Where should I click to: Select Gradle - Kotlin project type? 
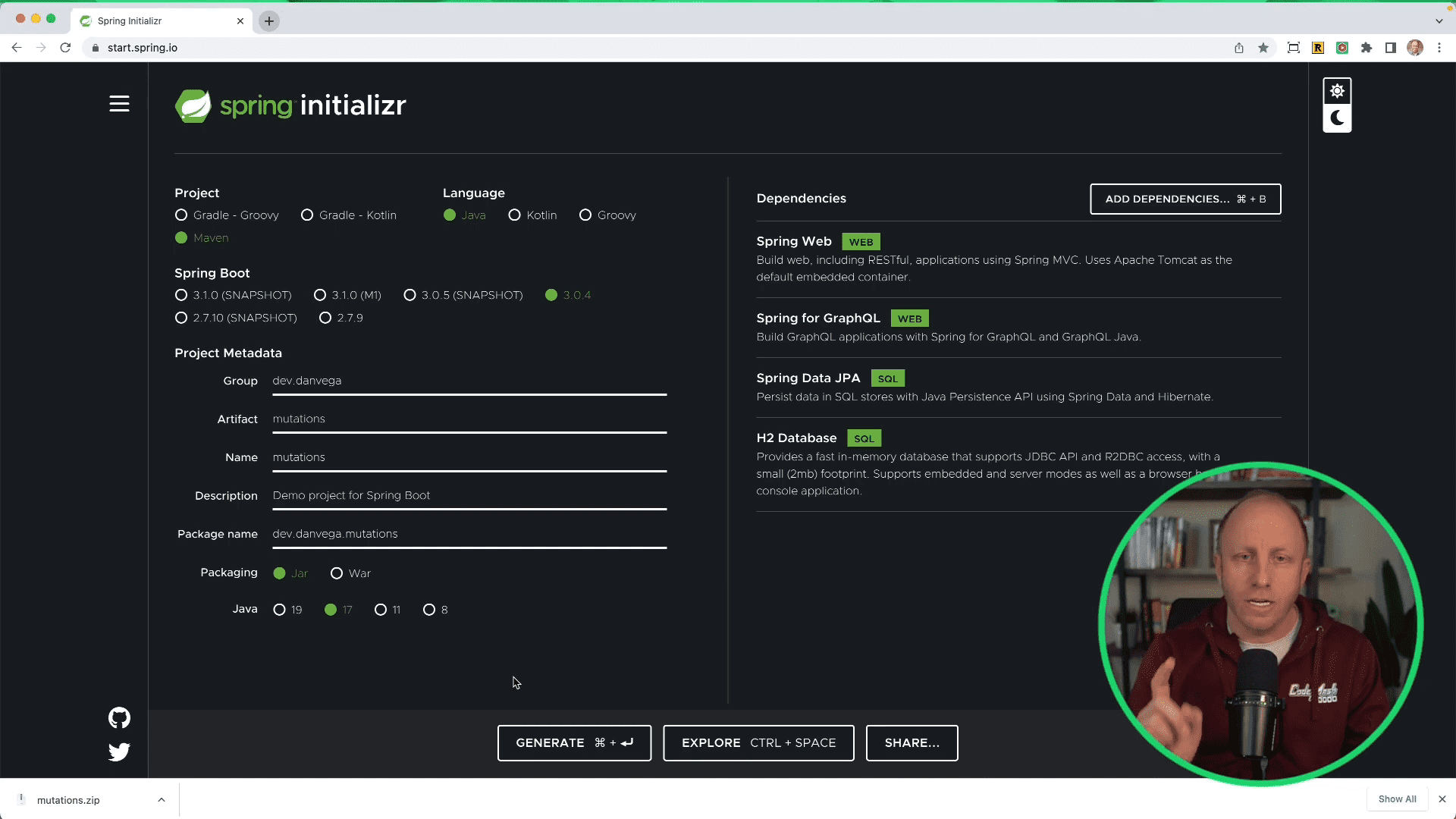click(x=307, y=215)
